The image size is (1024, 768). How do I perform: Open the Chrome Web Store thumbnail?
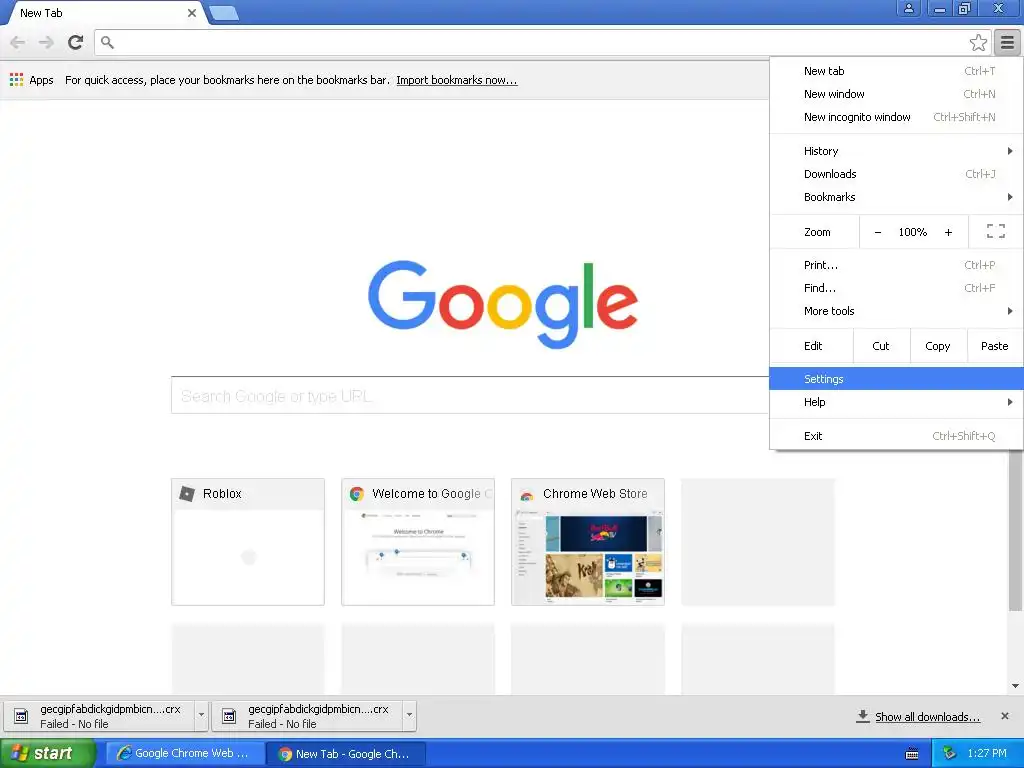tap(588, 542)
